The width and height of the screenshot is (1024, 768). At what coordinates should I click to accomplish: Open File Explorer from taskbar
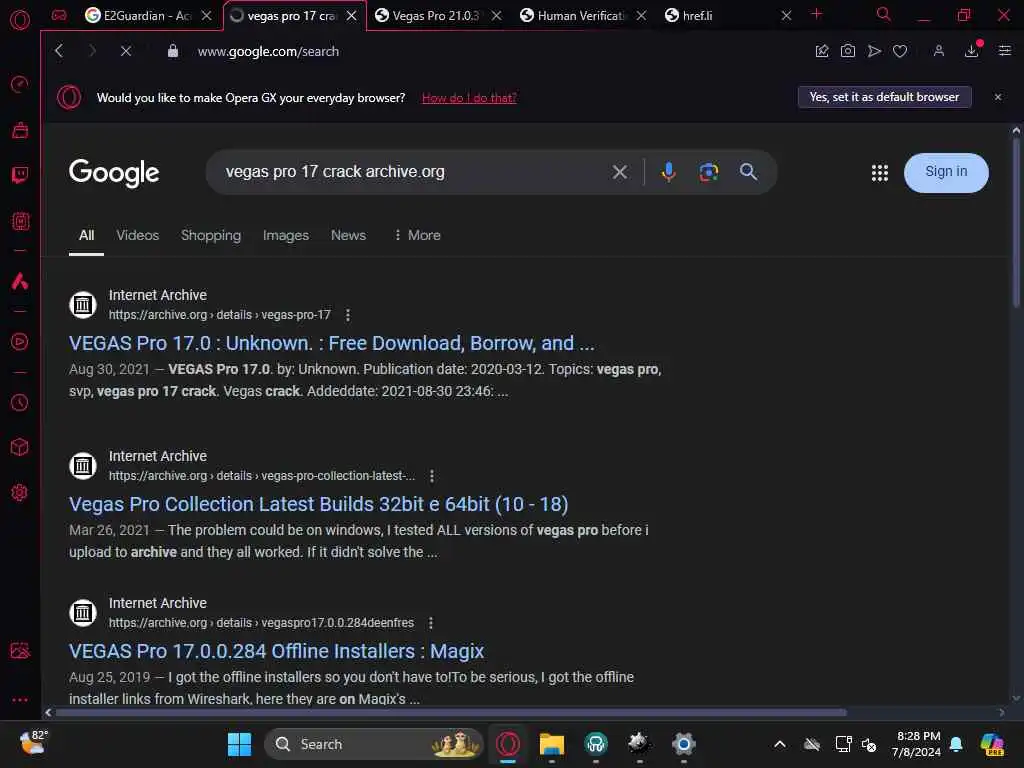pos(551,744)
